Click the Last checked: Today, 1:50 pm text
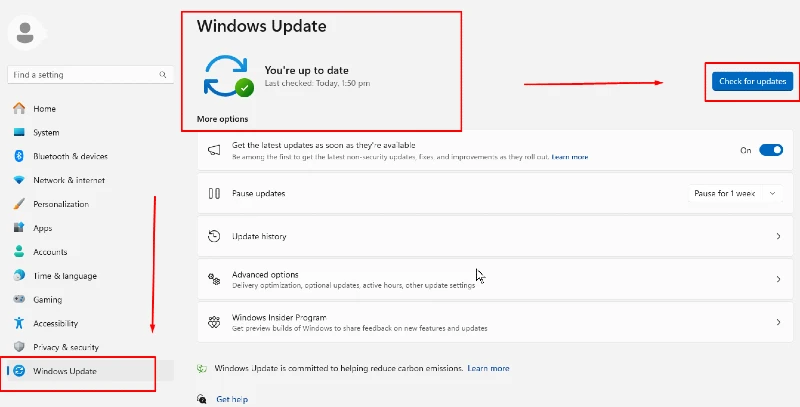The image size is (800, 407). point(317,83)
